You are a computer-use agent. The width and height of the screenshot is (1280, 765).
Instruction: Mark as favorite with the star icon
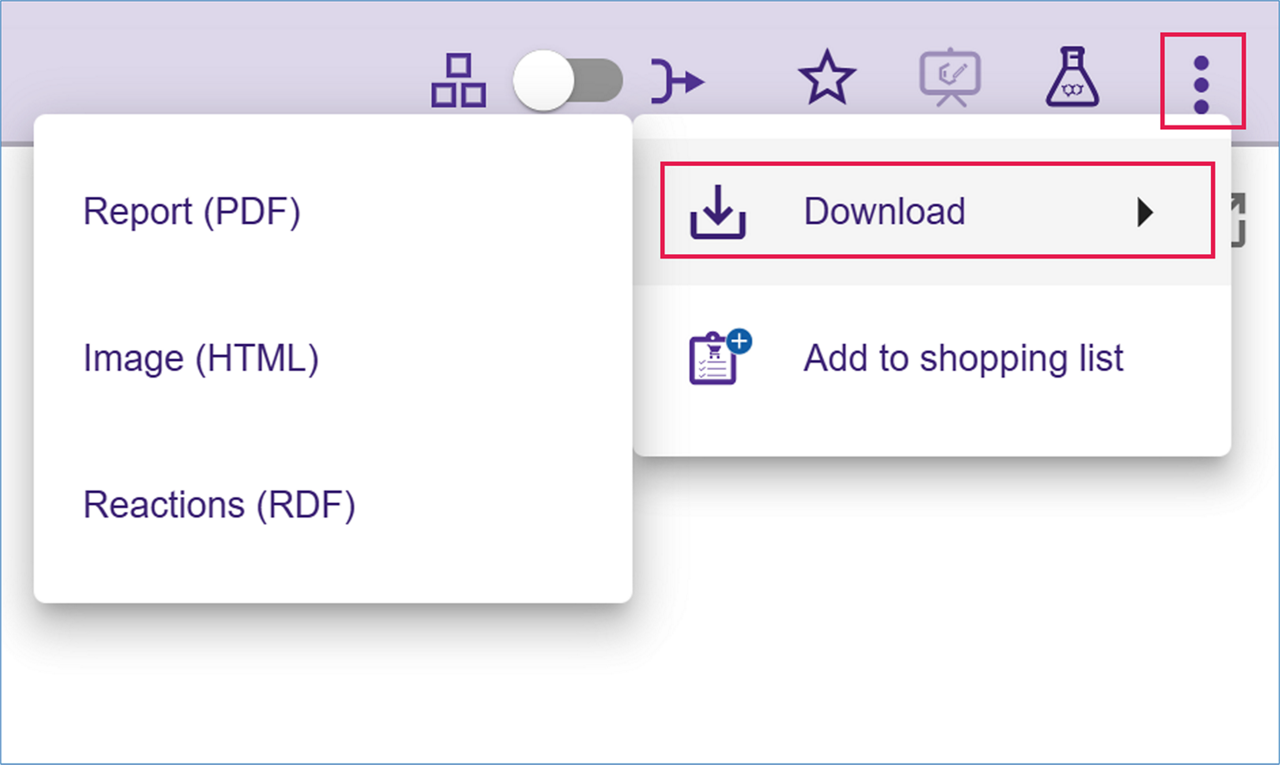coord(826,80)
